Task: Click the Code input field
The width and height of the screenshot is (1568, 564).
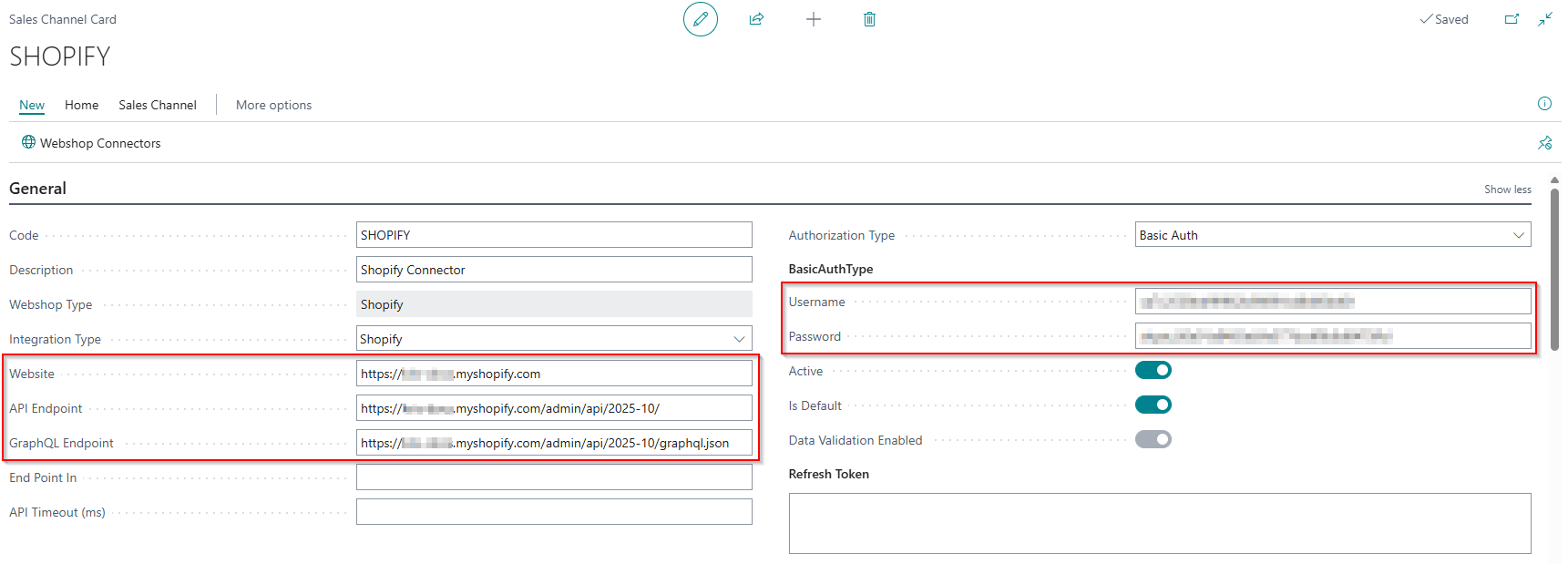Action: tap(554, 235)
